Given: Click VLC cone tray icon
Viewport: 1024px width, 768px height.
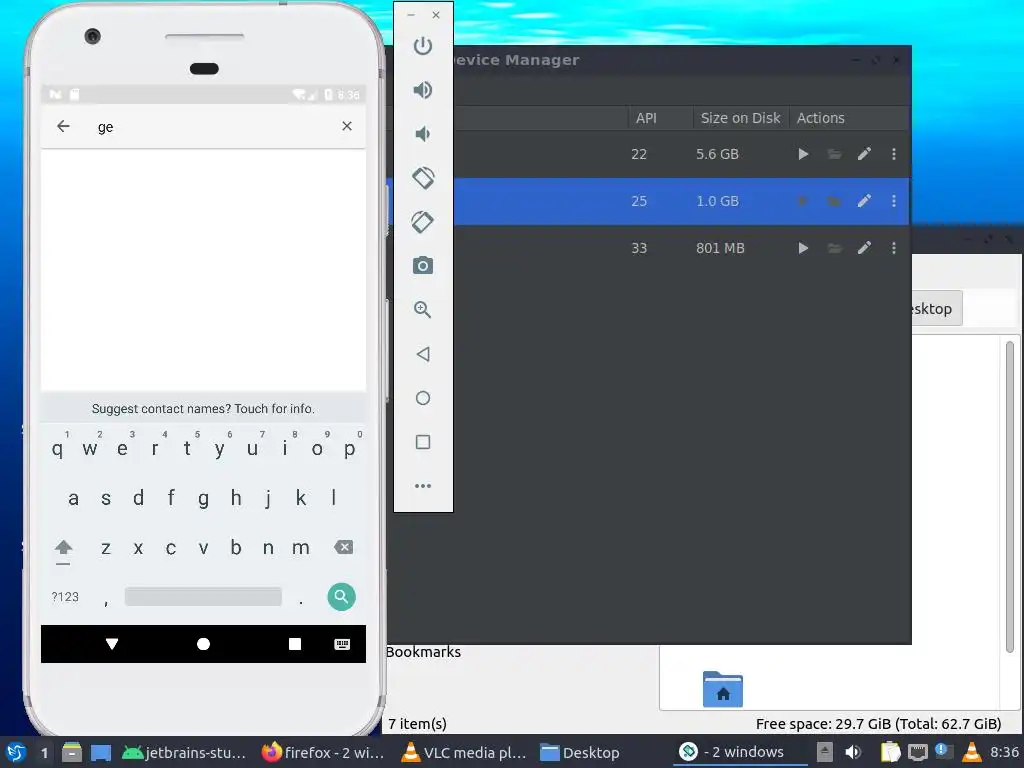Looking at the screenshot, I should pyautogui.click(x=972, y=752).
